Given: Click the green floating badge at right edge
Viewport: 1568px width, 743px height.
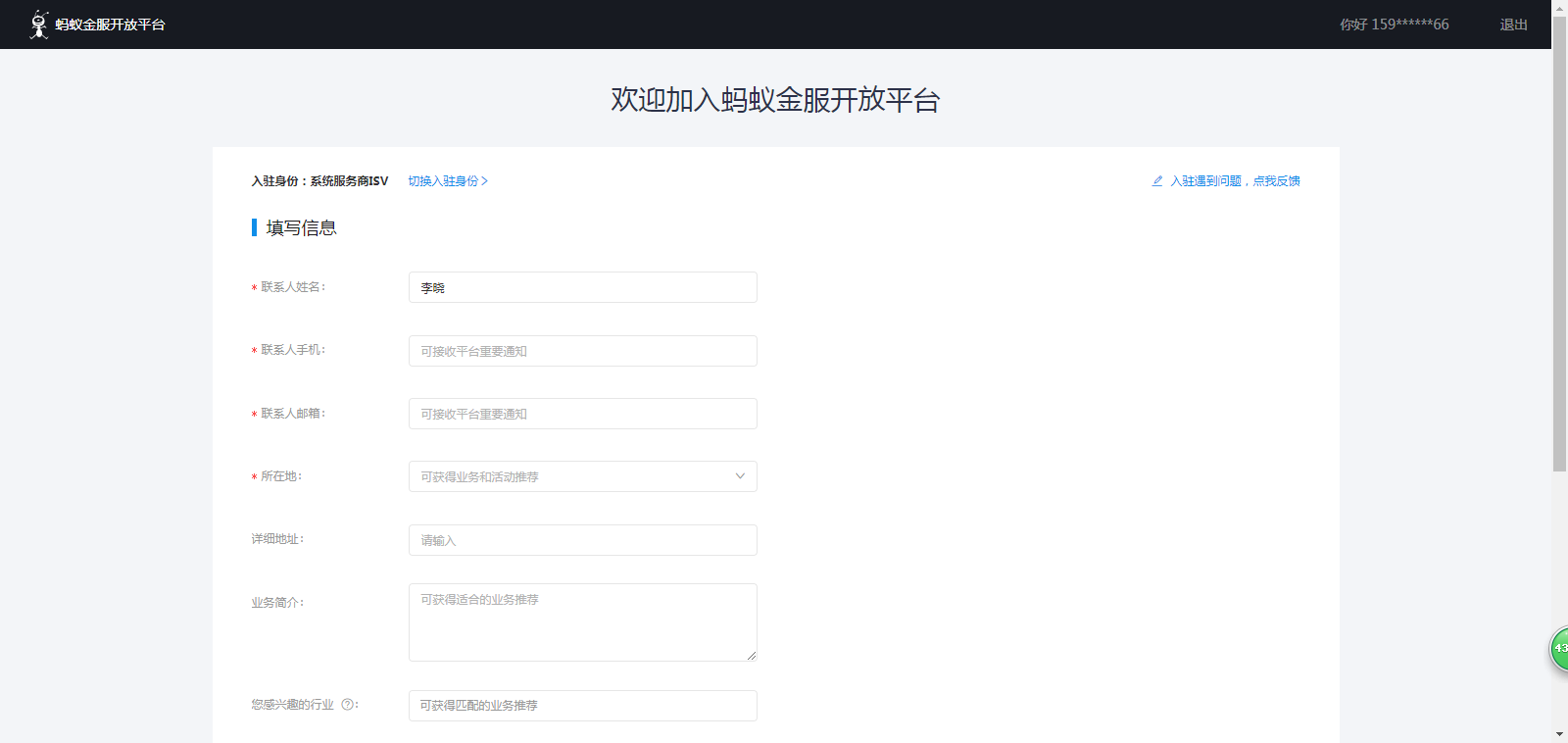Looking at the screenshot, I should click(1558, 649).
